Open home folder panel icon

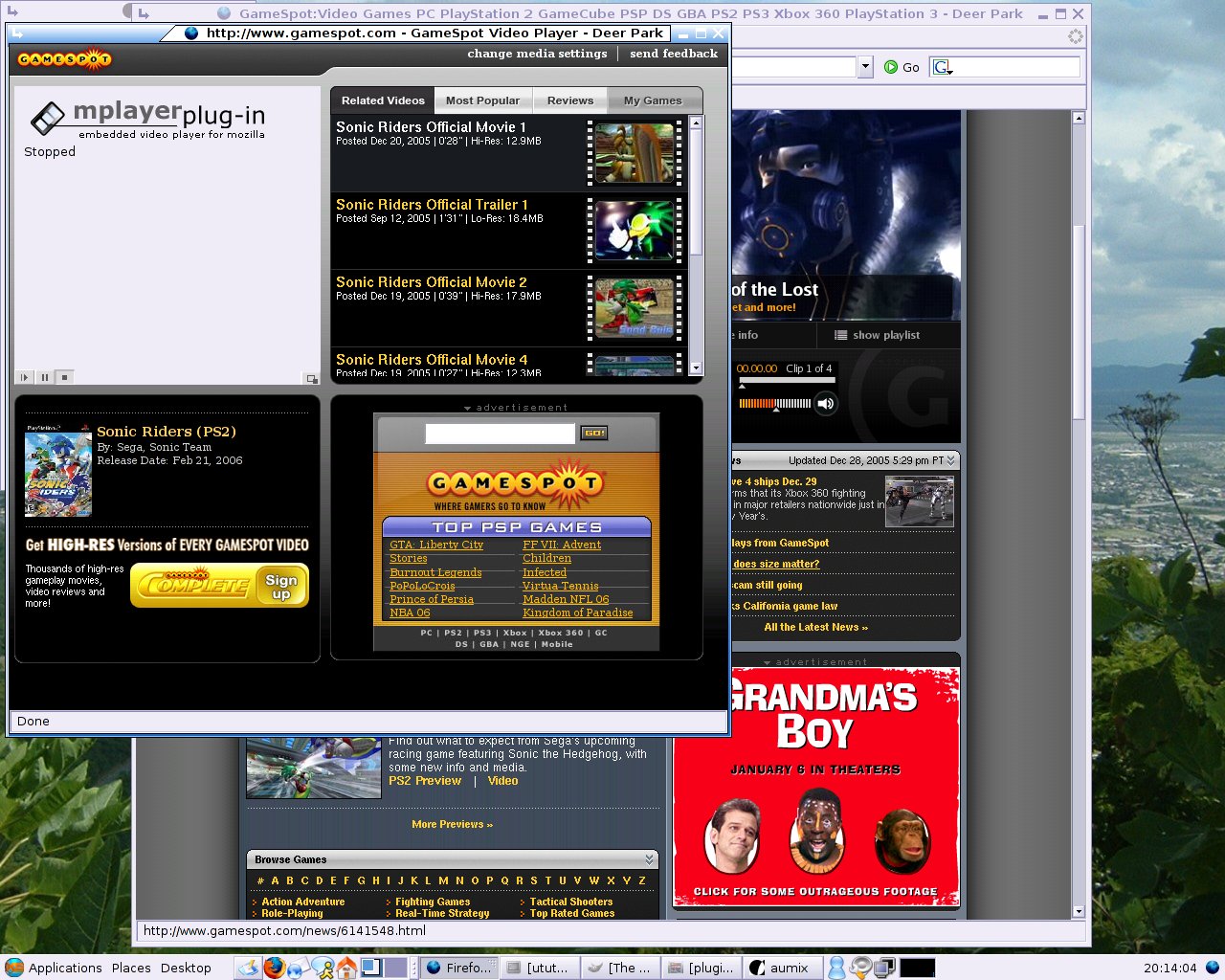click(x=345, y=968)
